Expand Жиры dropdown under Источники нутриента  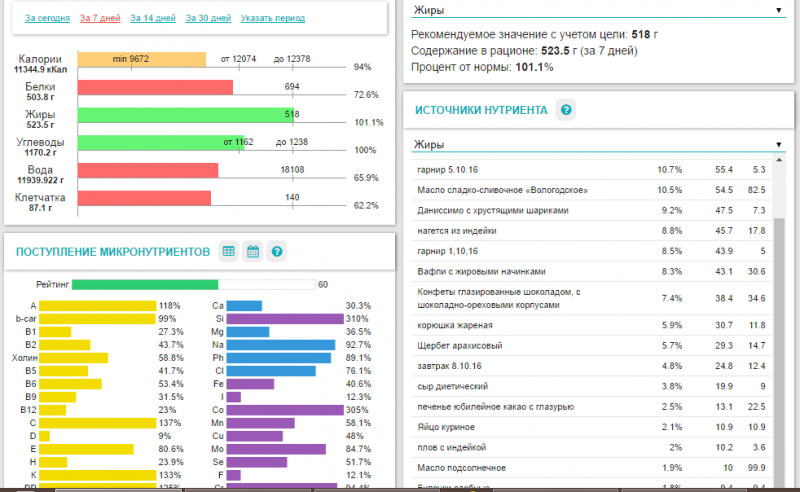click(x=598, y=145)
